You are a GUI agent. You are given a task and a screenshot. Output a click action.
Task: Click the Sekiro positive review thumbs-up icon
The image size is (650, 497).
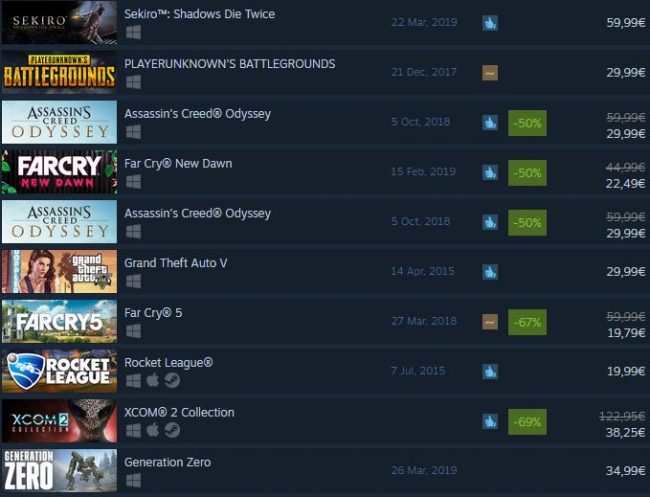coord(490,23)
